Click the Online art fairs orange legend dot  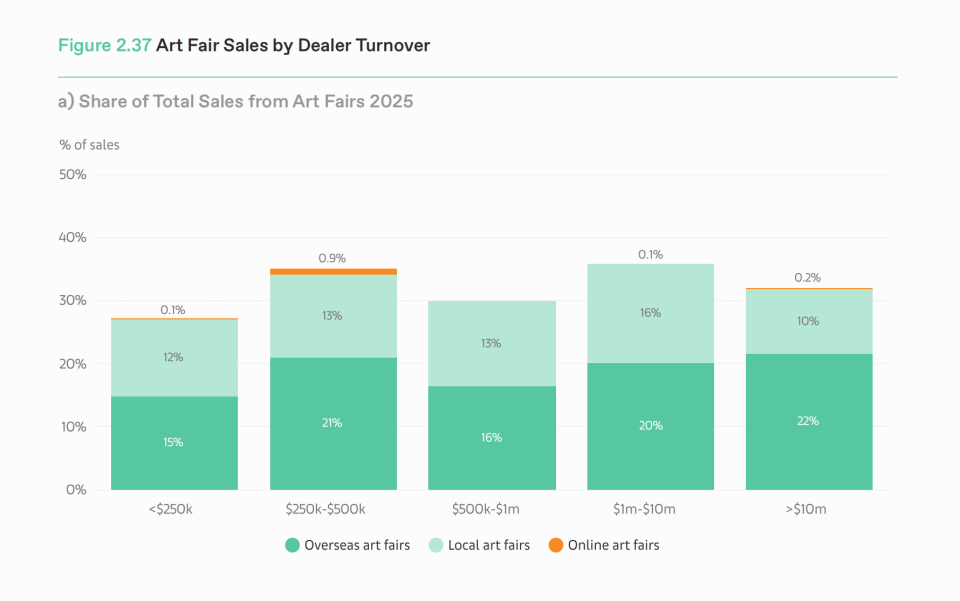(x=556, y=545)
